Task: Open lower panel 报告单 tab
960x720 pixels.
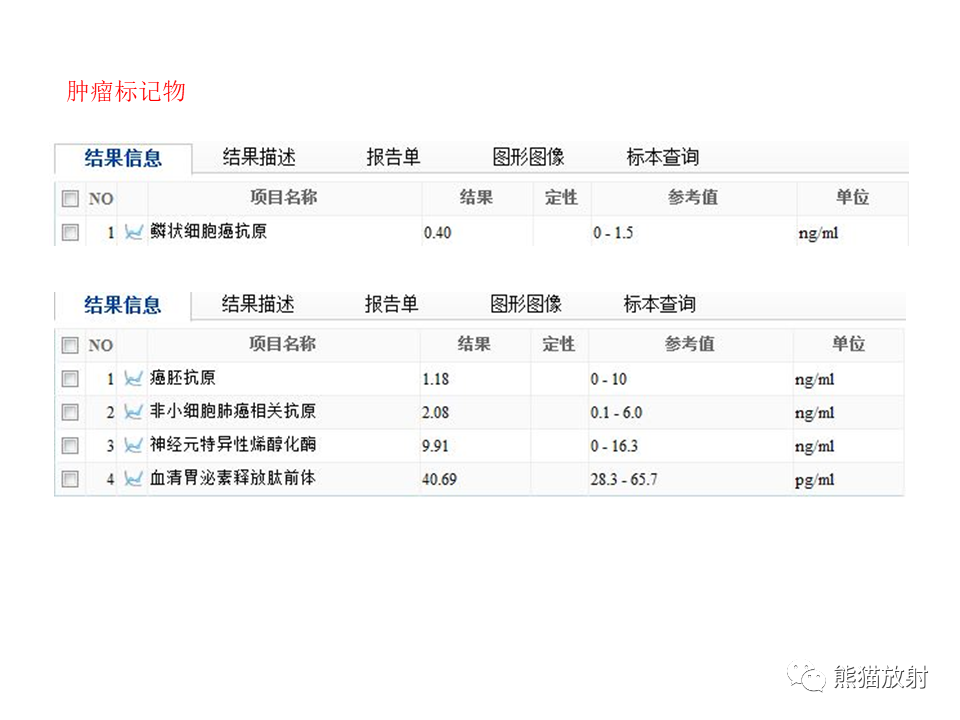Action: 391,304
